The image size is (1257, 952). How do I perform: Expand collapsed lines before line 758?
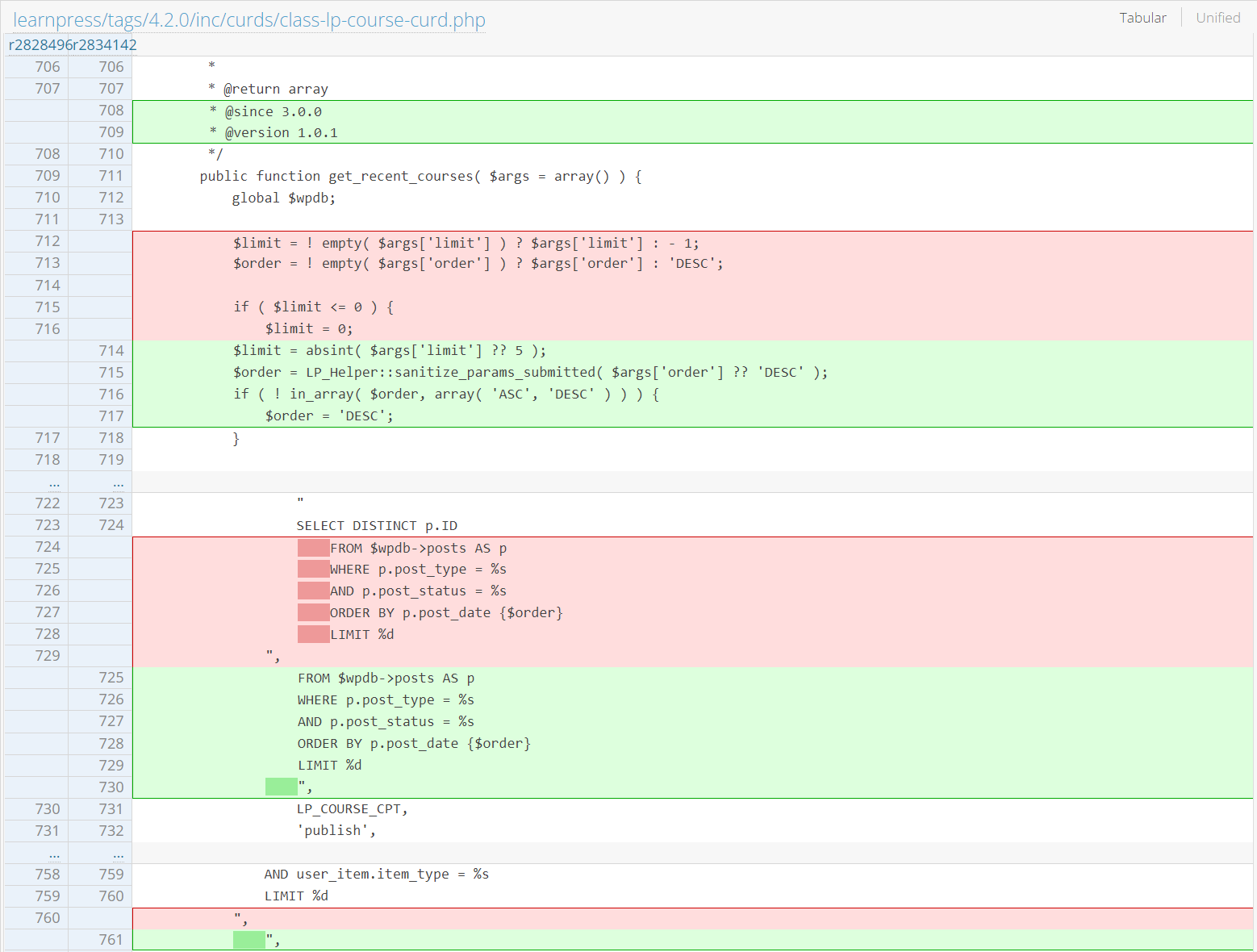point(54,854)
